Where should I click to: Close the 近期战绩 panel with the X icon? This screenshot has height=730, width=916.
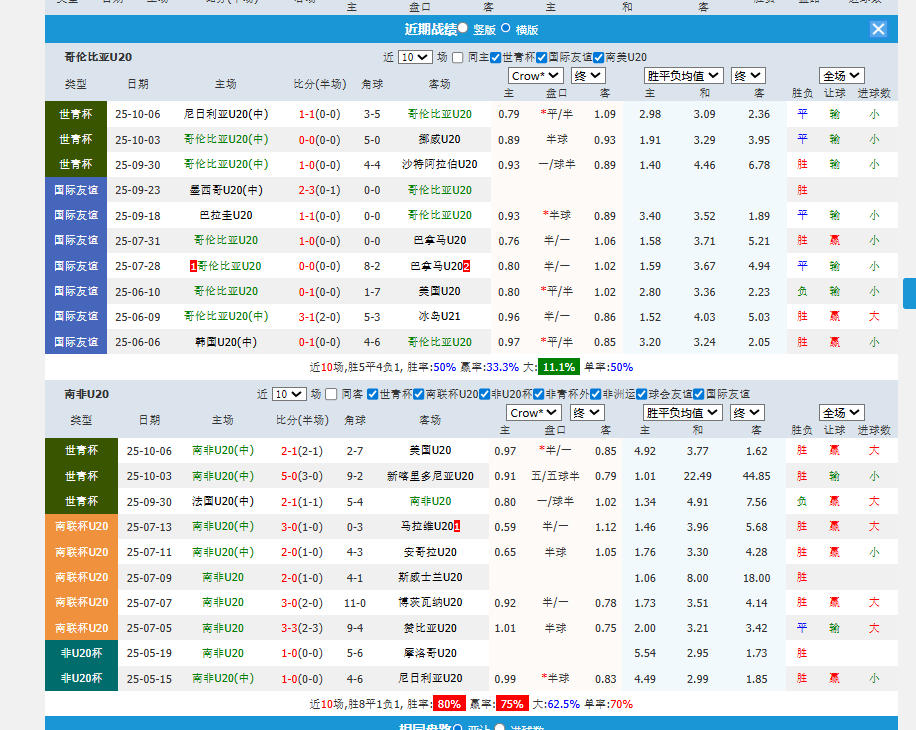(878, 29)
